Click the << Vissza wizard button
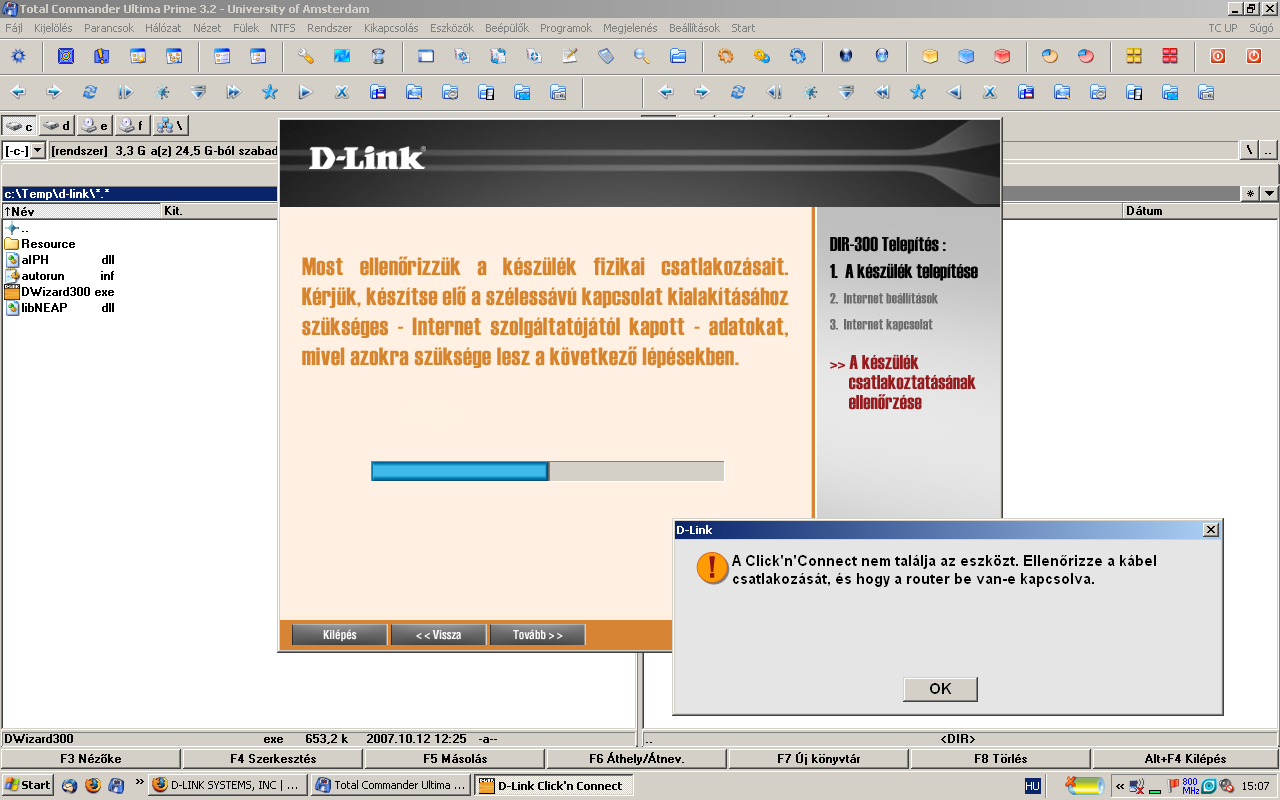Viewport: 1280px width, 800px height. coord(438,635)
